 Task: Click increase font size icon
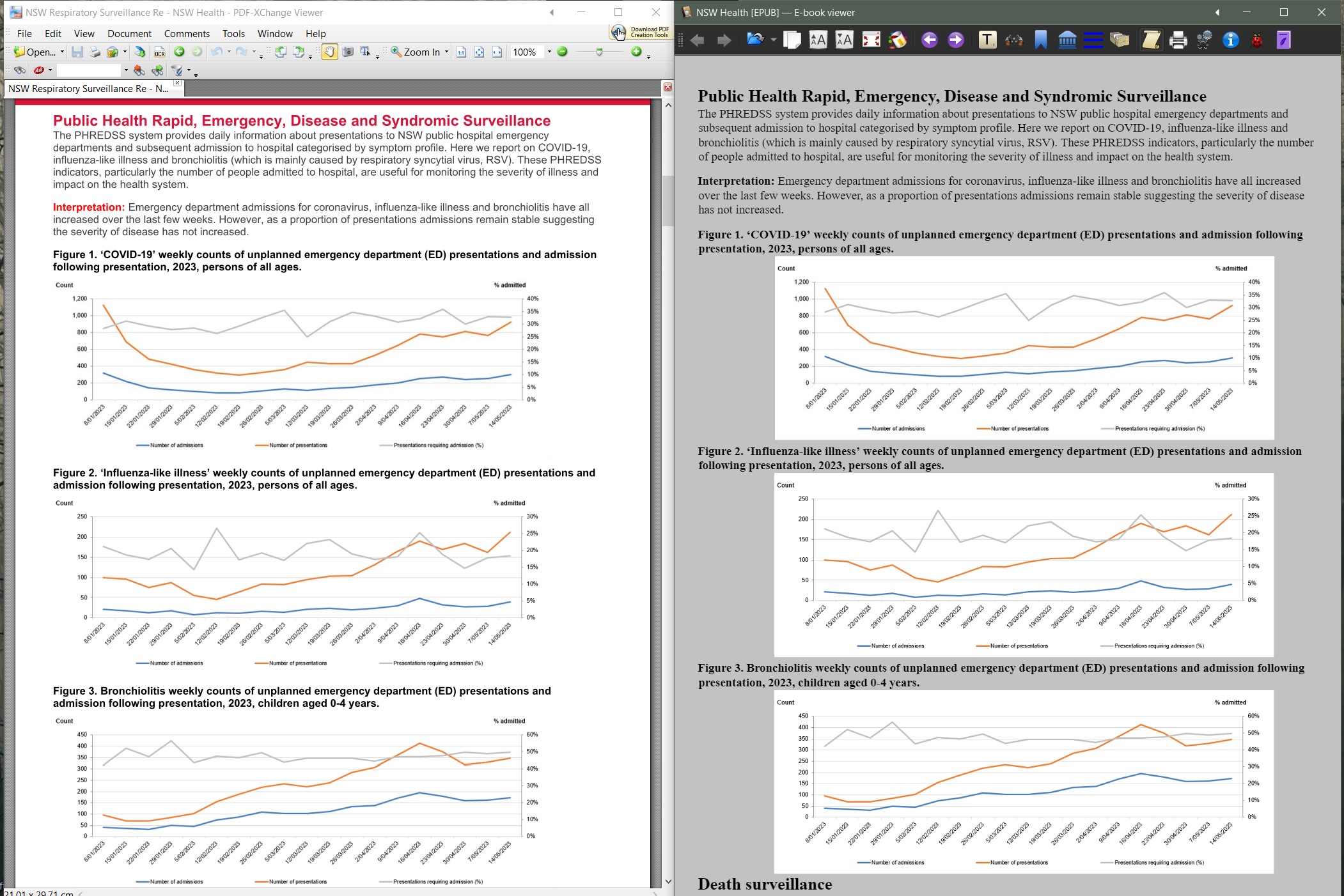coord(818,40)
